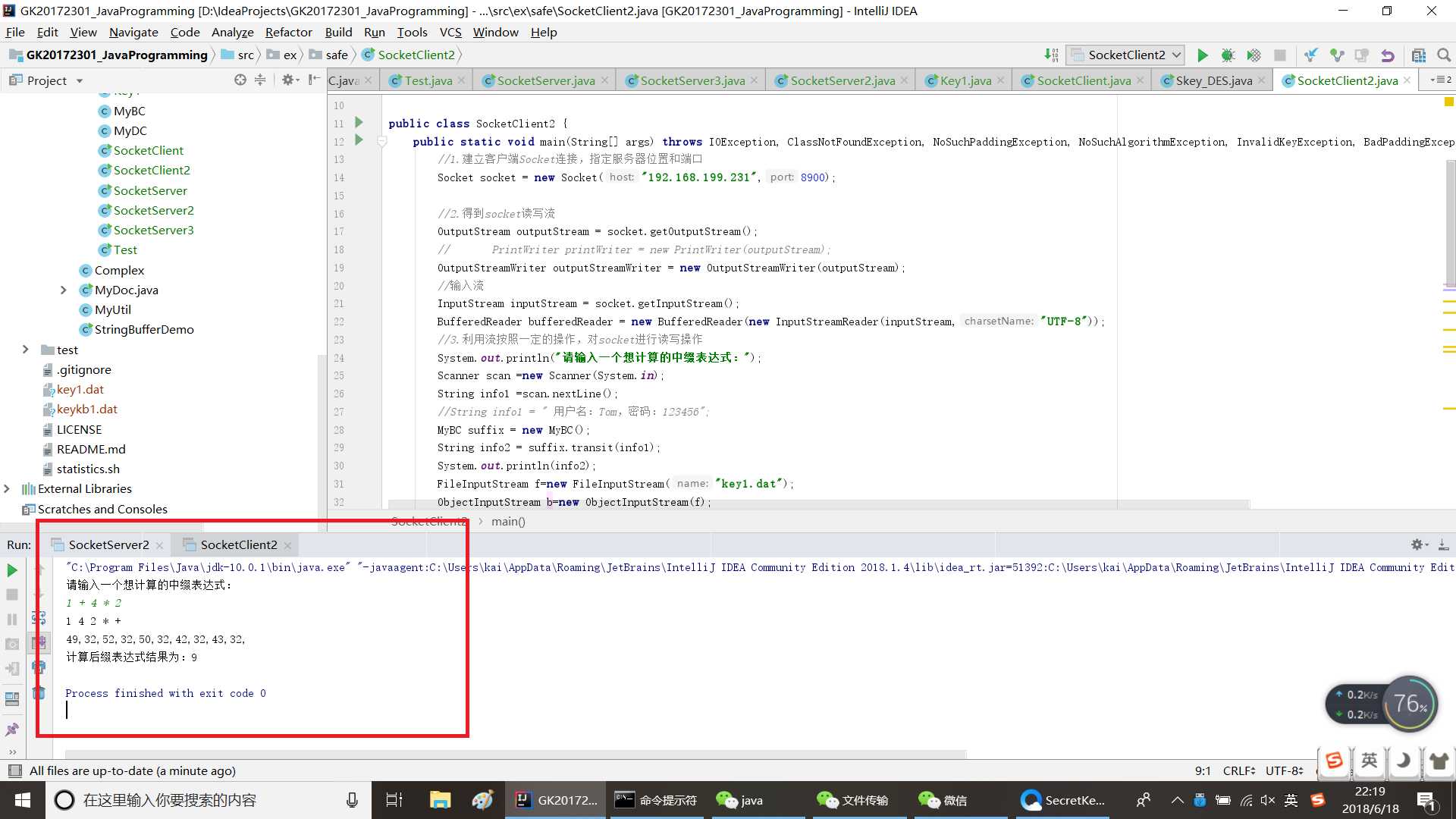Select the SocketServer2 run tab
This screenshot has height=819, width=1456.
pyautogui.click(x=108, y=544)
